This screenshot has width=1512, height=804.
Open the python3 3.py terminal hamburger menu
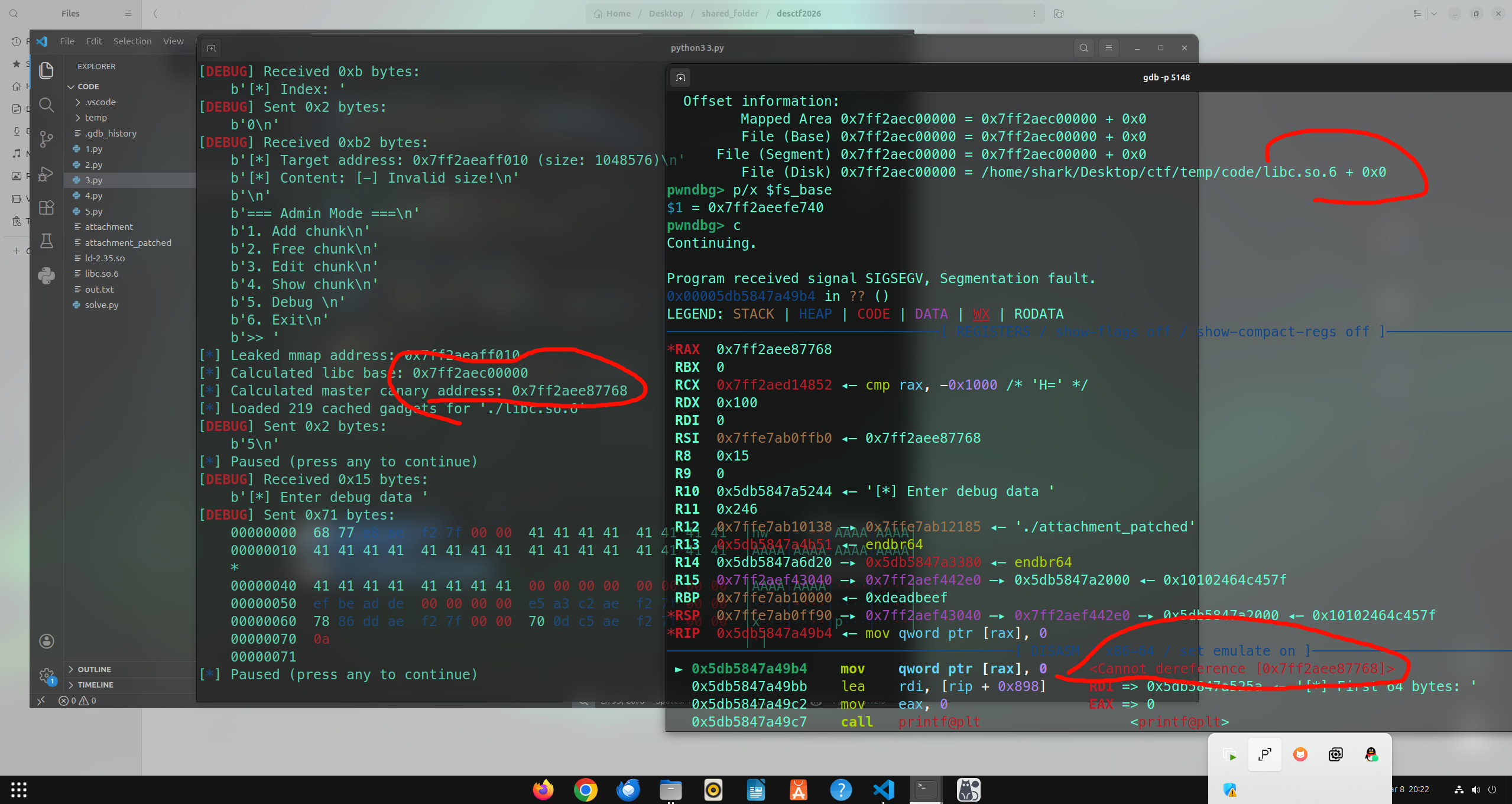pyautogui.click(x=1108, y=48)
